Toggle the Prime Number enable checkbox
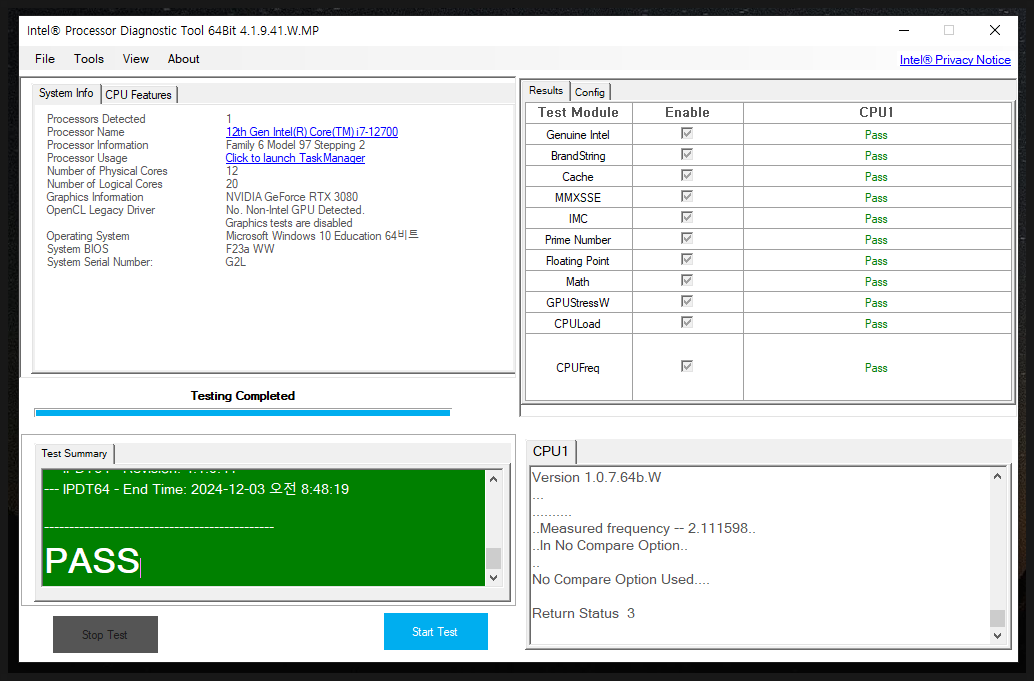Image resolution: width=1034 pixels, height=681 pixels. pos(686,239)
